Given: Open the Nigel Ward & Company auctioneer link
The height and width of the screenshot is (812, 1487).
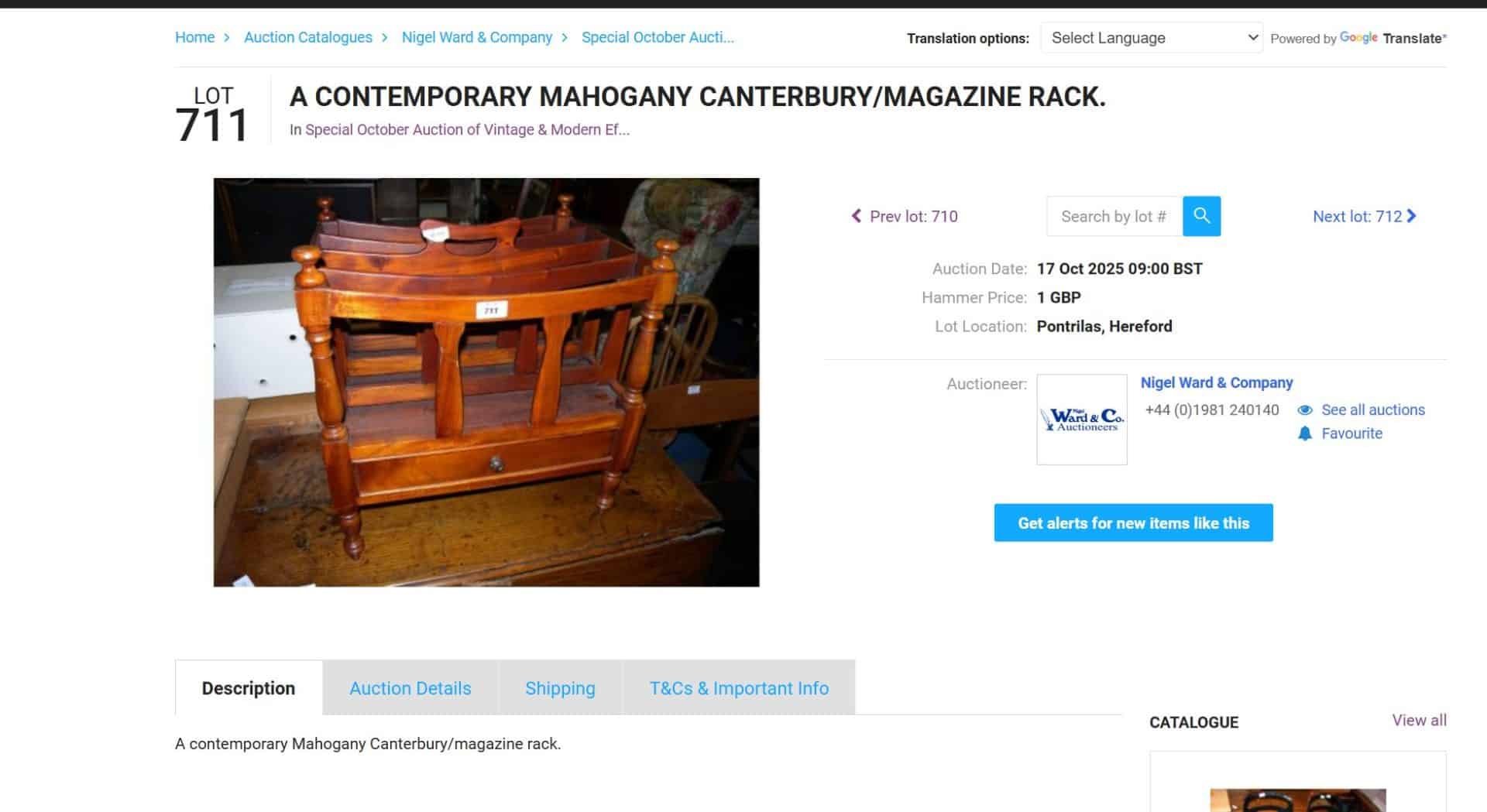Looking at the screenshot, I should [x=1217, y=382].
